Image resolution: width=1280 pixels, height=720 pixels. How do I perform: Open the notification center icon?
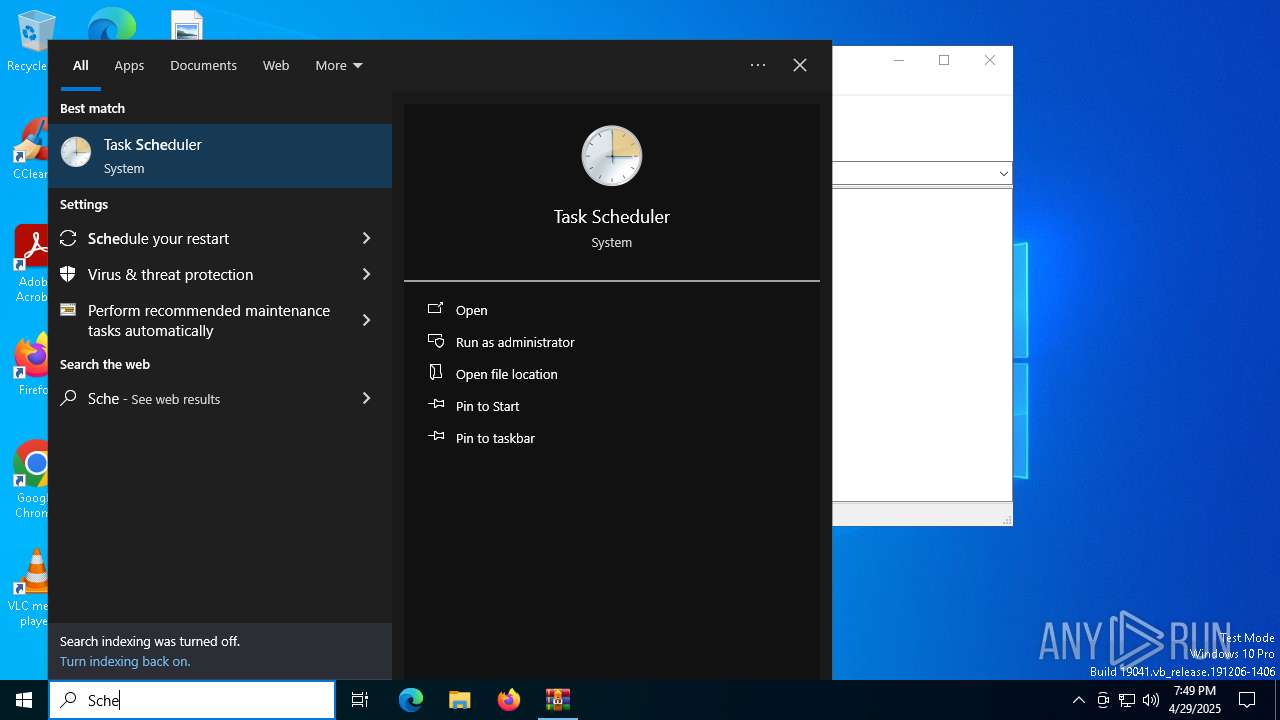point(1247,700)
